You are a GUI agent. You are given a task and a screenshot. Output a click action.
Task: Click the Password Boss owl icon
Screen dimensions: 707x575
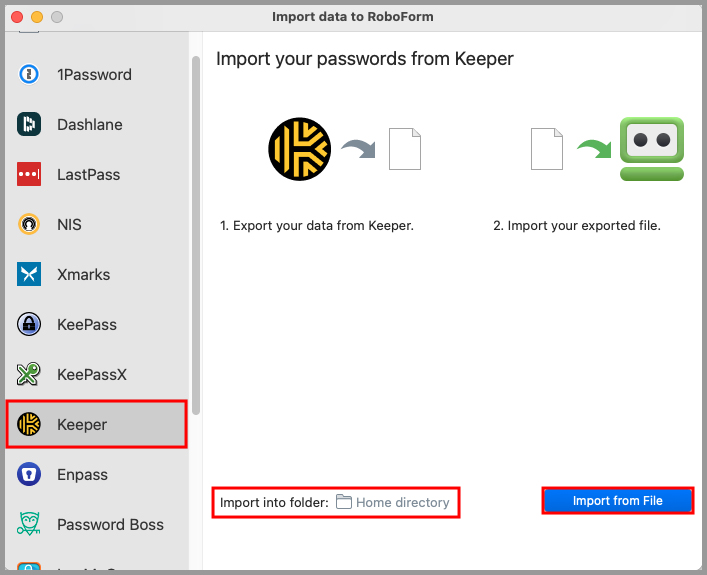click(x=29, y=524)
